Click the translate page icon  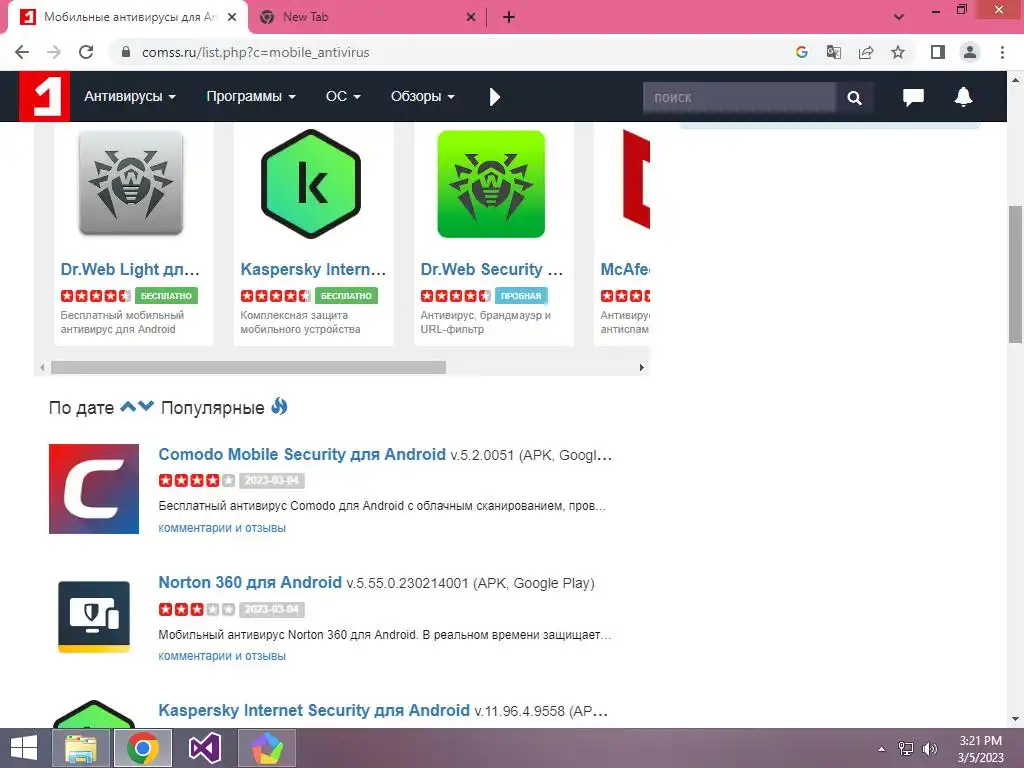point(833,52)
